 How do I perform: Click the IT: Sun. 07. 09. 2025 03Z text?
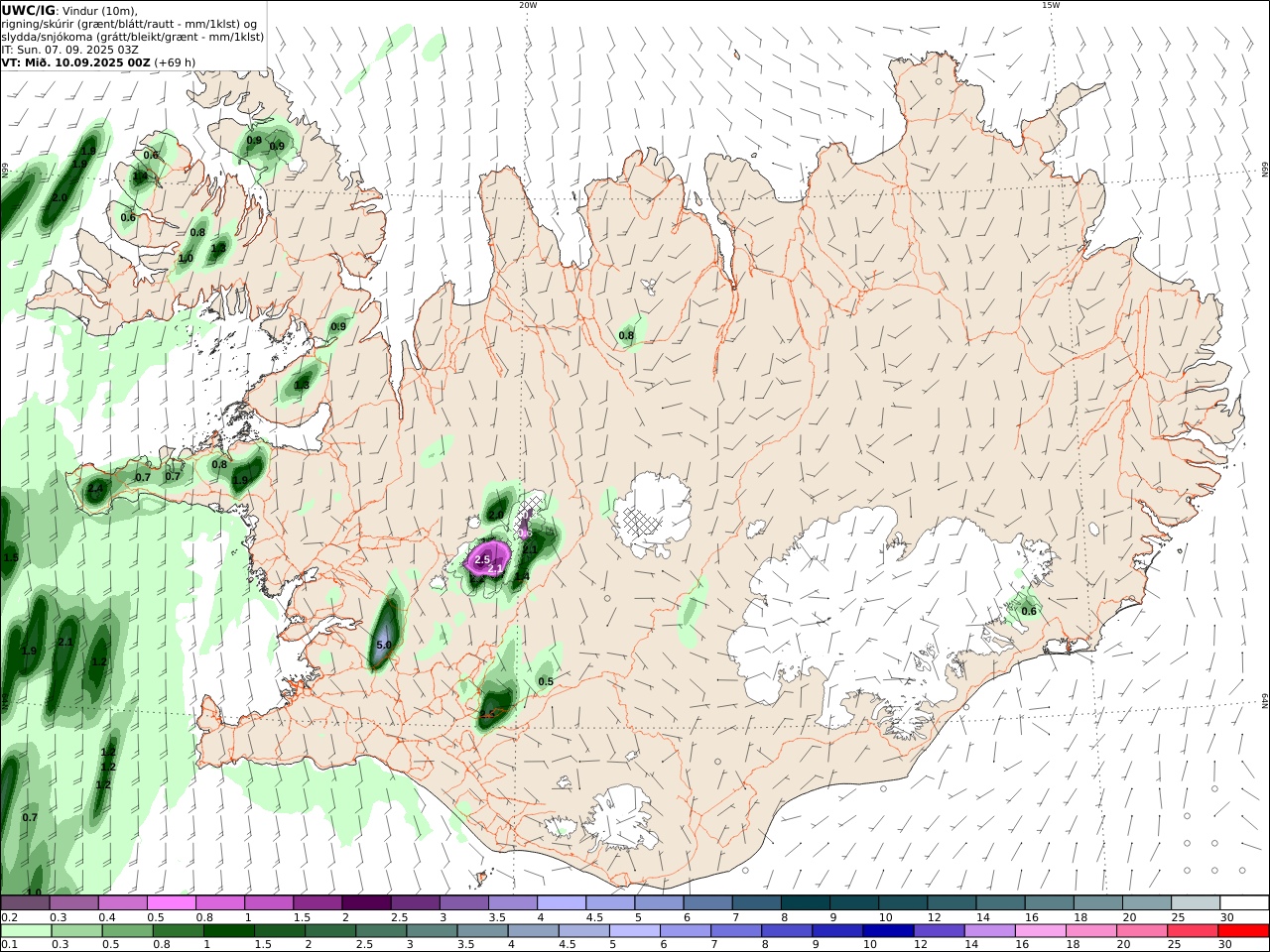click(69, 49)
